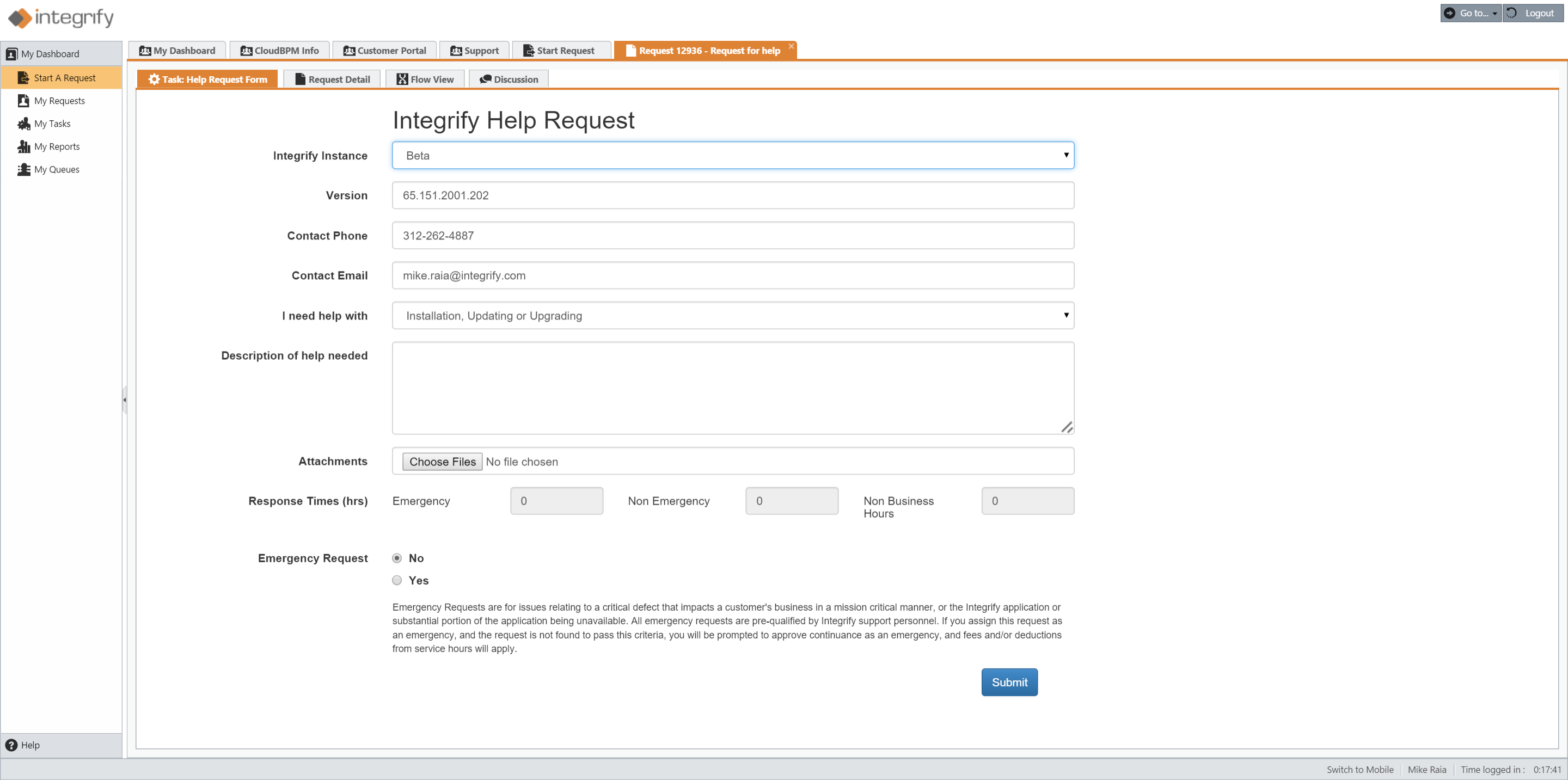Switch to the Customer Portal tab
Viewport: 1568px width, 780px height.
pyautogui.click(x=385, y=51)
